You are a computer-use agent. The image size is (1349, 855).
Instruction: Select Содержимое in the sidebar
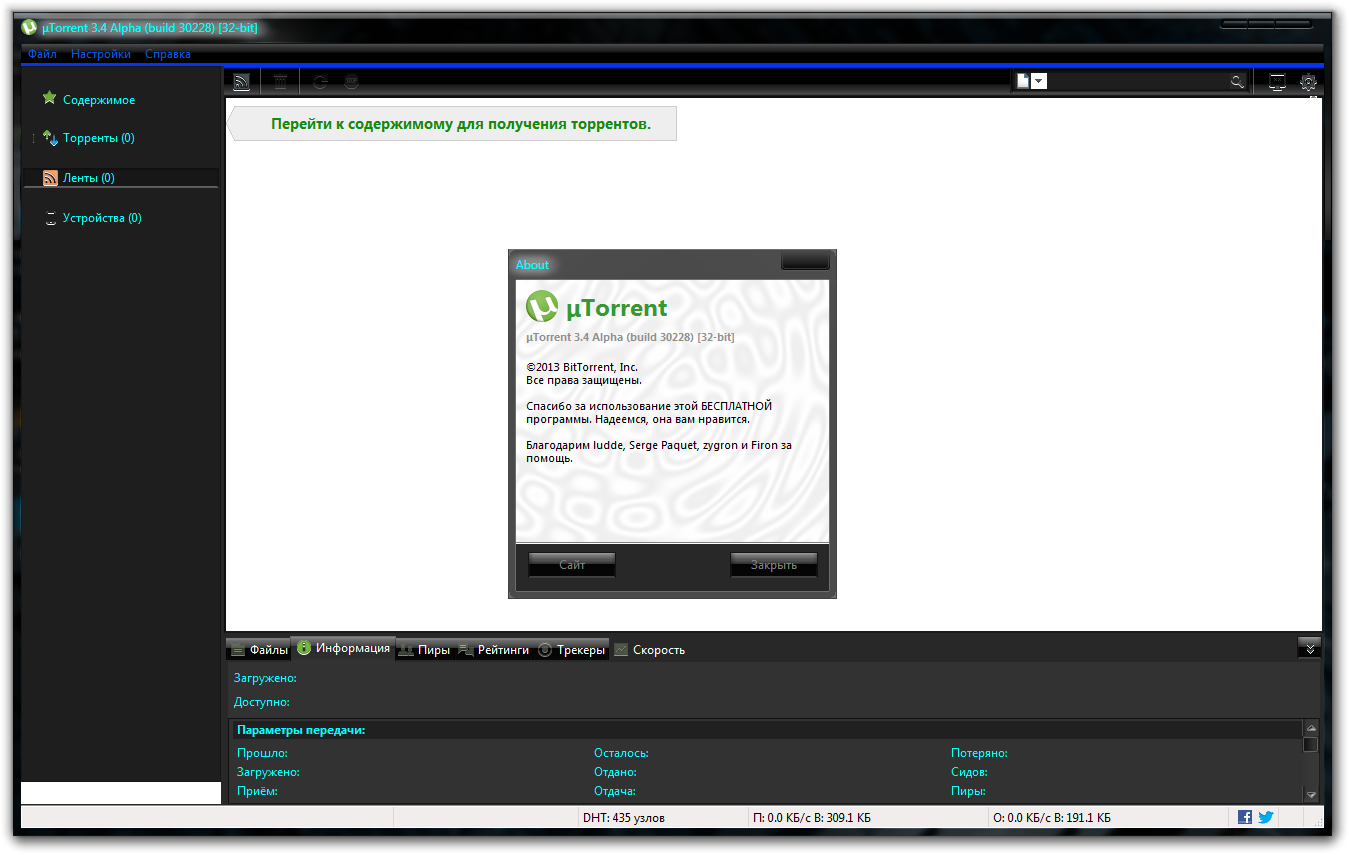[x=99, y=100]
